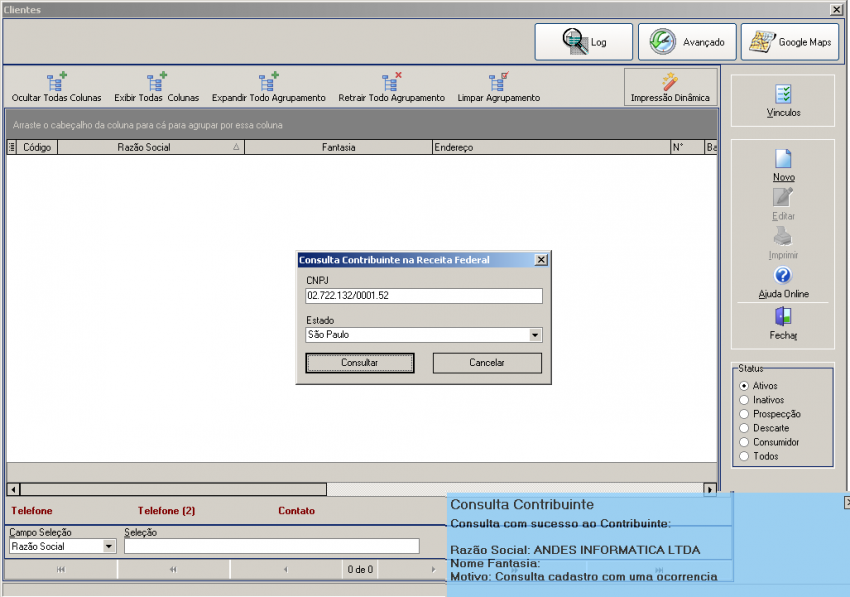Screen dimensions: 850x597
Task: Open the Estado dropdown in the dialog
Action: 535,335
